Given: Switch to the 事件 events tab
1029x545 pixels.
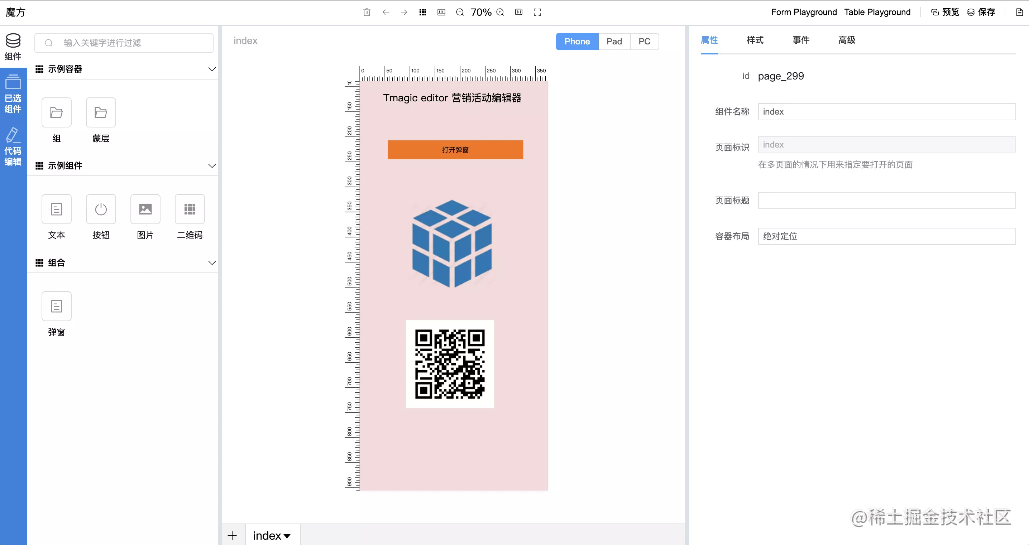Looking at the screenshot, I should point(801,40).
